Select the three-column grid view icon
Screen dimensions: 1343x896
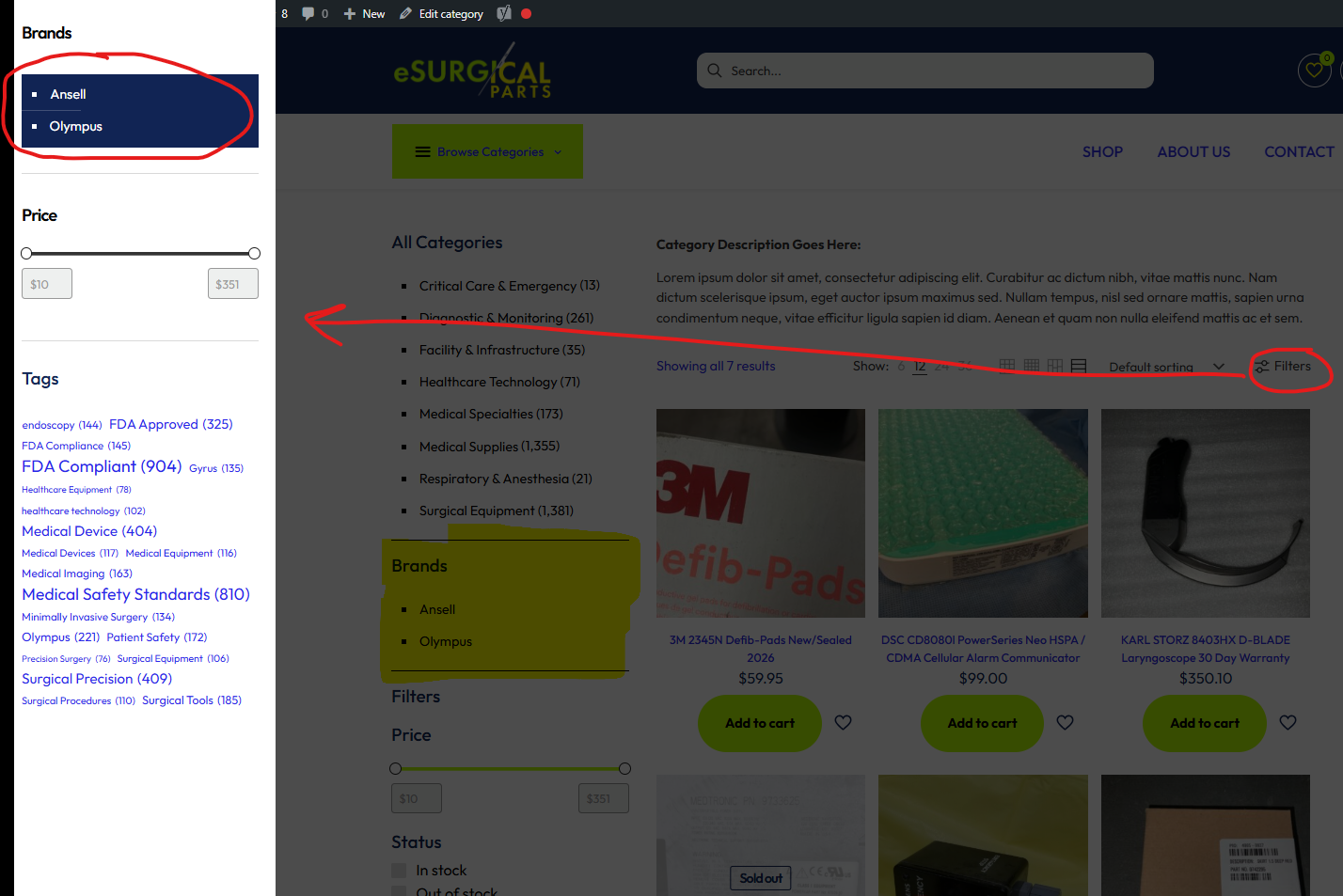(x=1007, y=366)
